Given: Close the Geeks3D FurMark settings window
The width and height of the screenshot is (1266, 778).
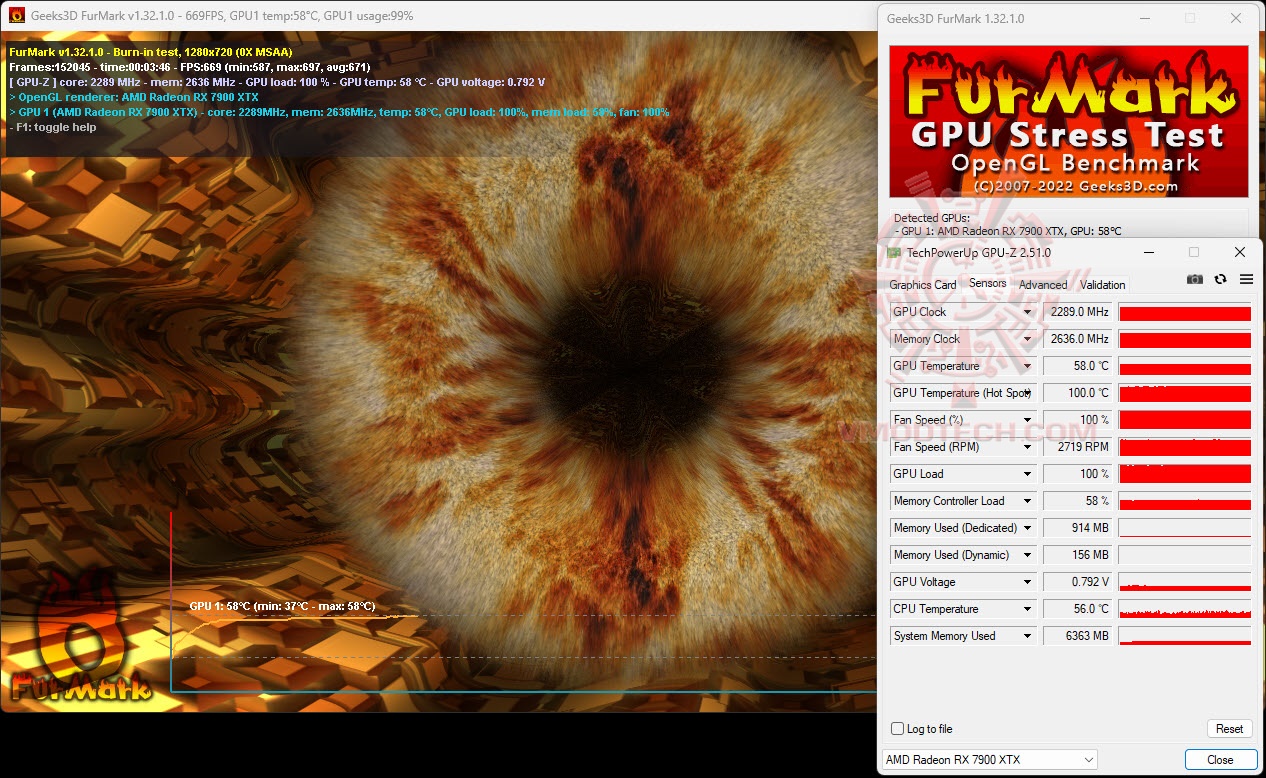Looking at the screenshot, I should (1236, 18).
